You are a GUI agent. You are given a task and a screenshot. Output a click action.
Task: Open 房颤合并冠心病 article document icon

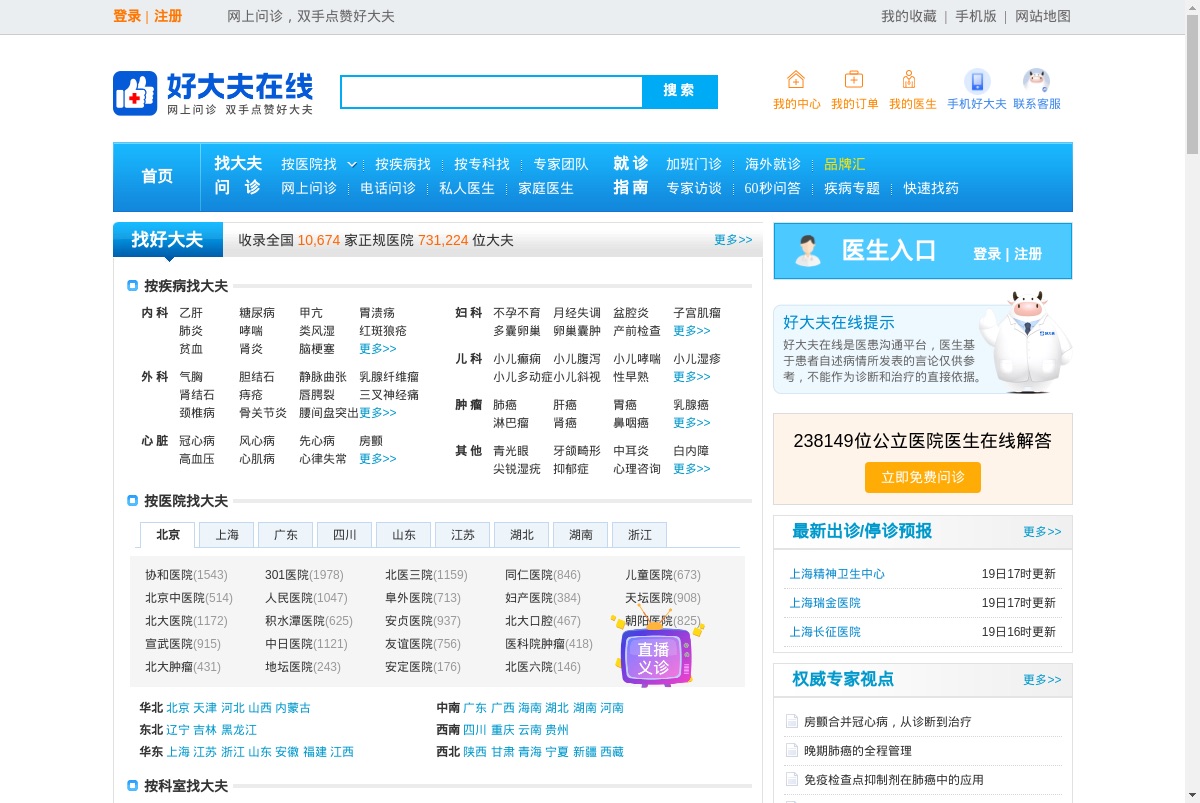coord(793,721)
